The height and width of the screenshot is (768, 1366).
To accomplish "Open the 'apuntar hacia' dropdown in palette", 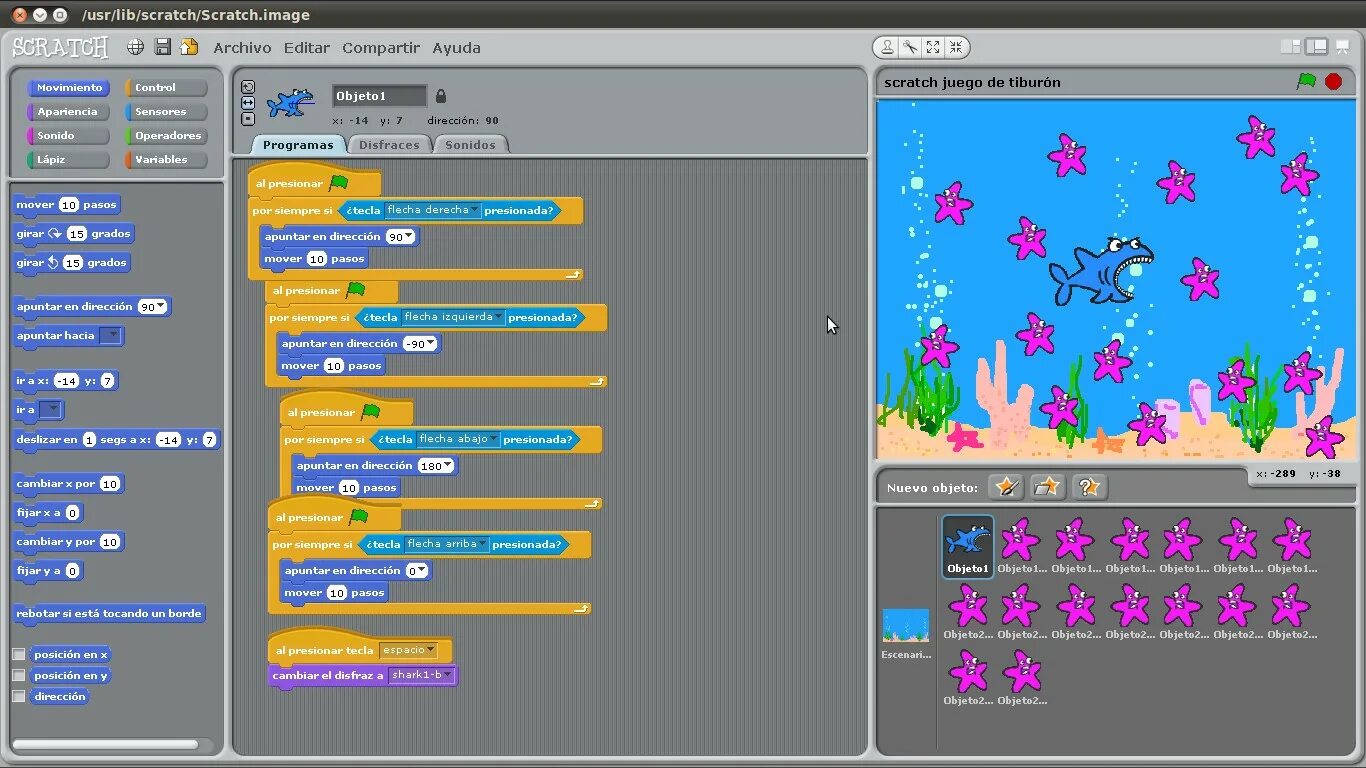I will coord(111,336).
